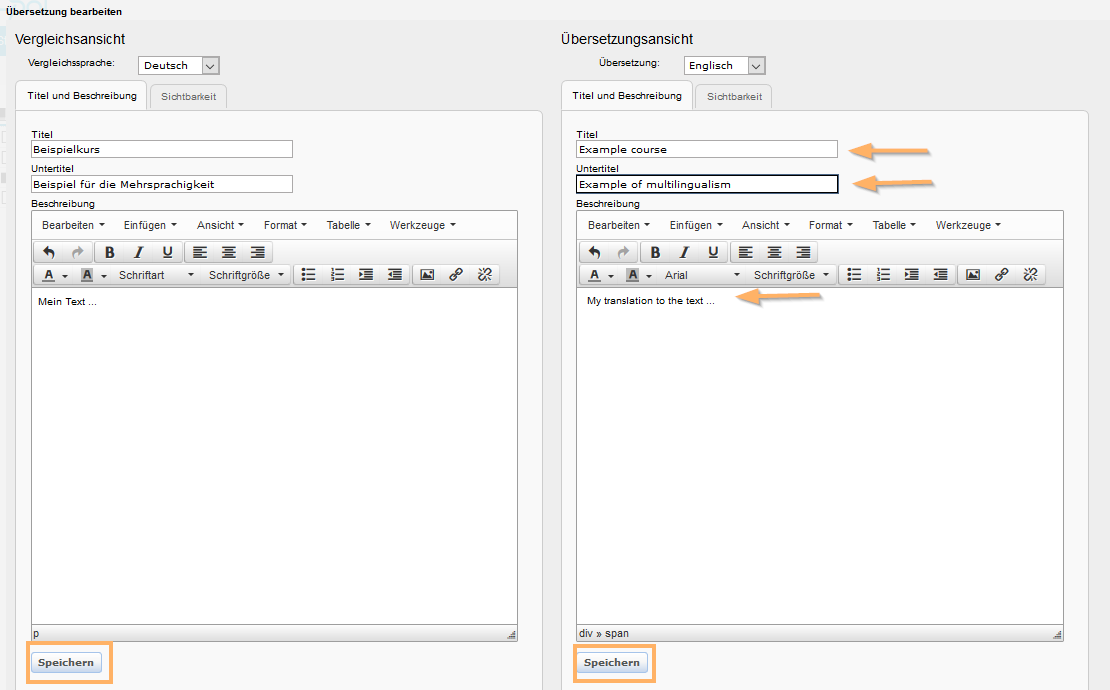Expand Schriftgröße dropdown in the comparison editor
This screenshot has height=690, width=1110.
pyautogui.click(x=246, y=275)
